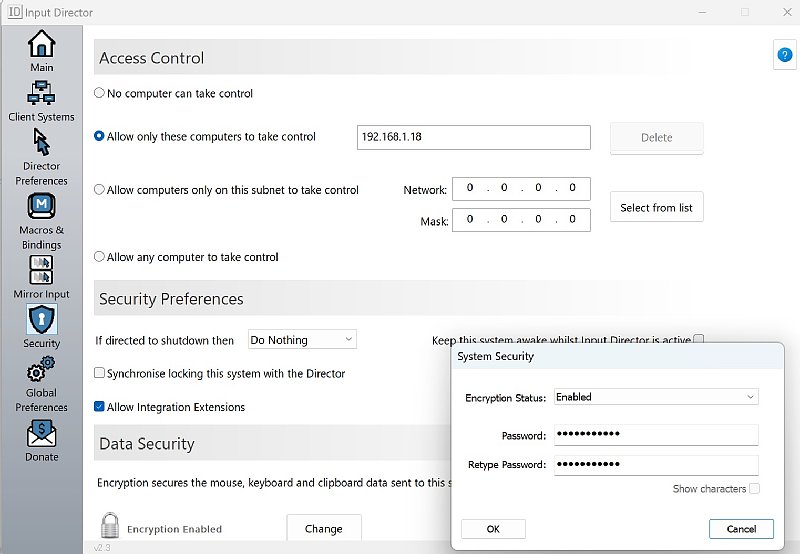Click the Encryption Enabled padlock icon
Screen dimensions: 800x554
(110, 525)
